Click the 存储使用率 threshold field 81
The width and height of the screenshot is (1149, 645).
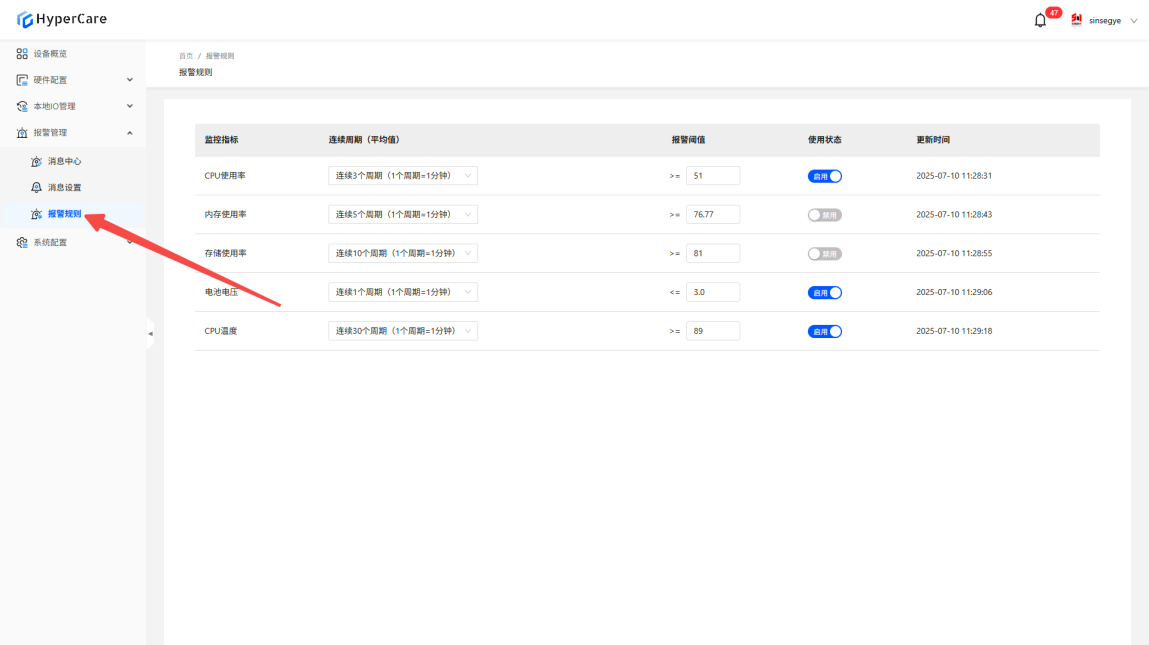pyautogui.click(x=713, y=254)
